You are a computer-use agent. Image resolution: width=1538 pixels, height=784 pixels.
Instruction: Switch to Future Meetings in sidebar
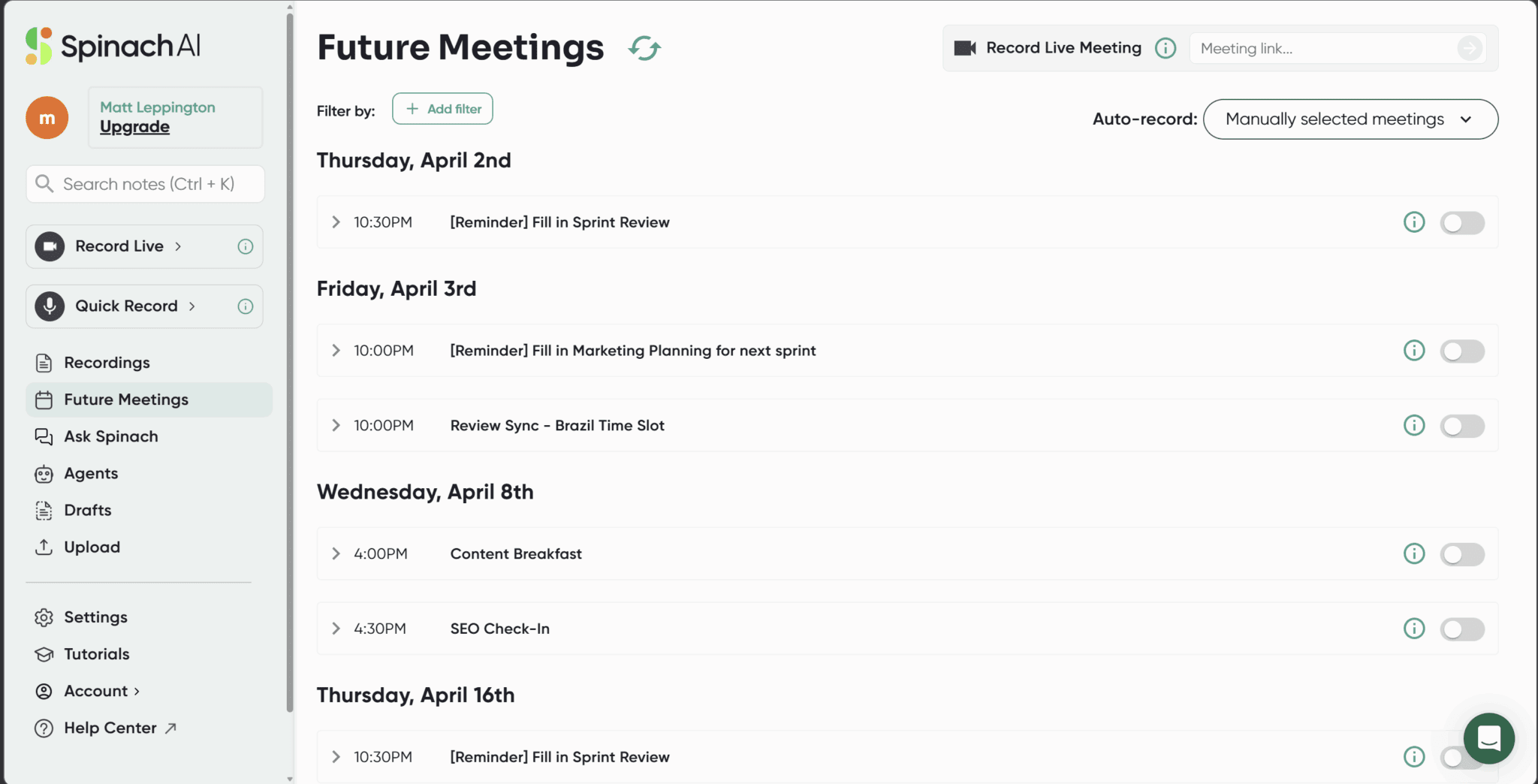(127, 399)
